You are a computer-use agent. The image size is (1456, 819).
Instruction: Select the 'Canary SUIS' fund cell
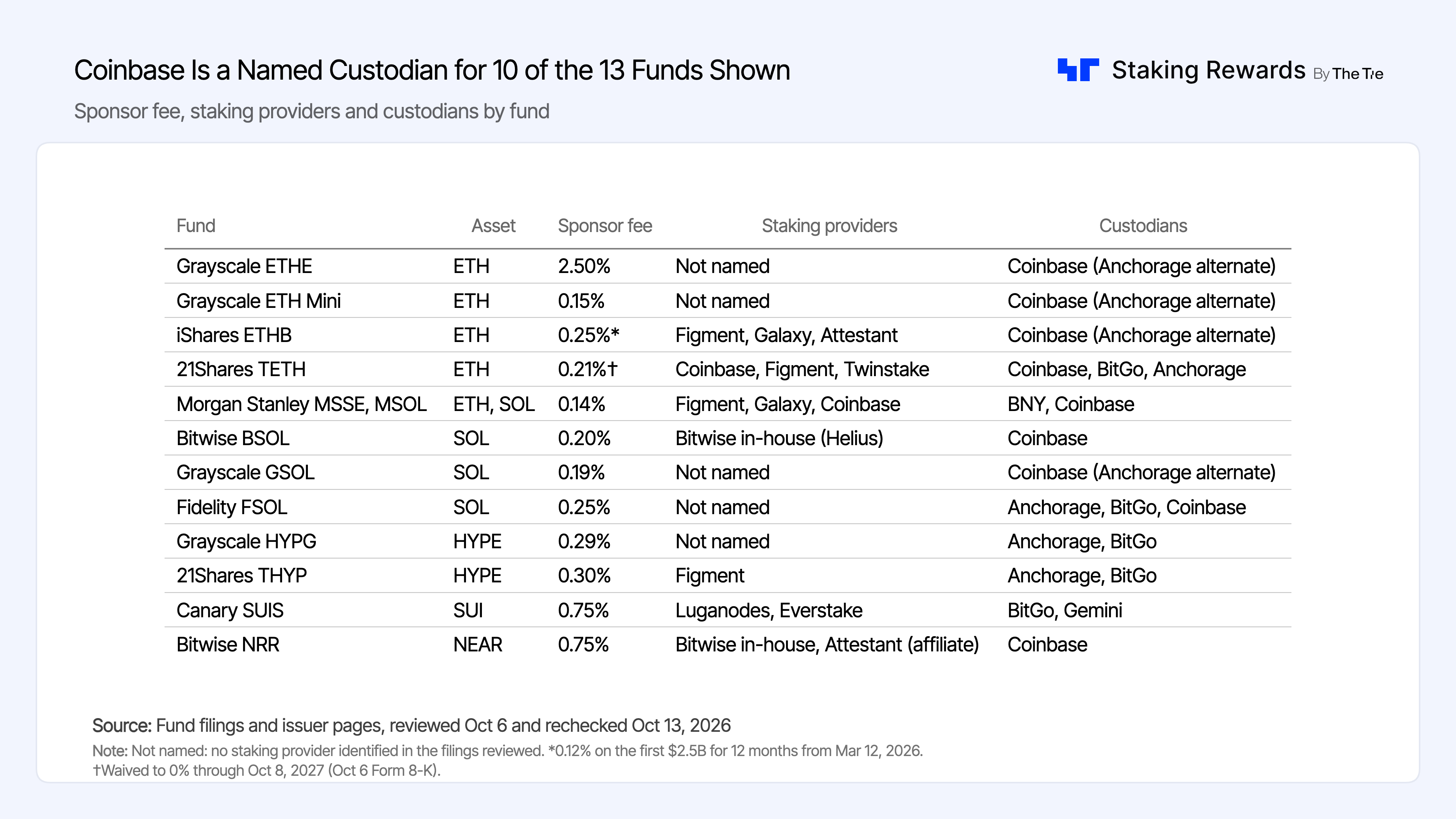click(229, 610)
